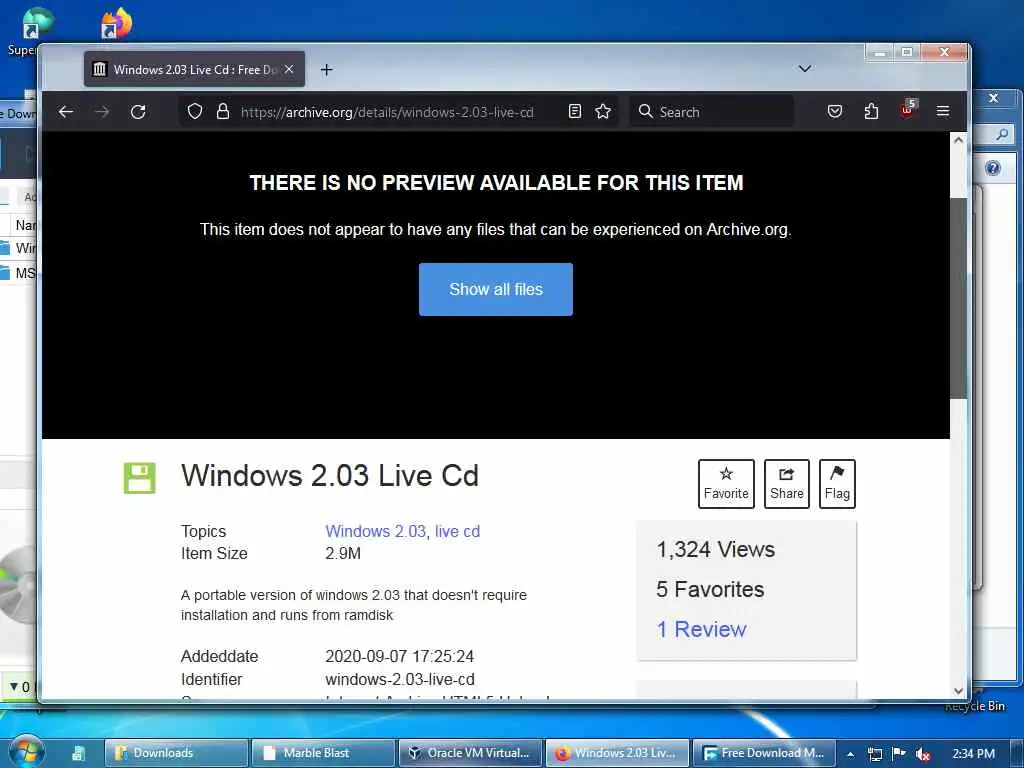Click the Windows 2.03 Live Cd title

pos(330,475)
